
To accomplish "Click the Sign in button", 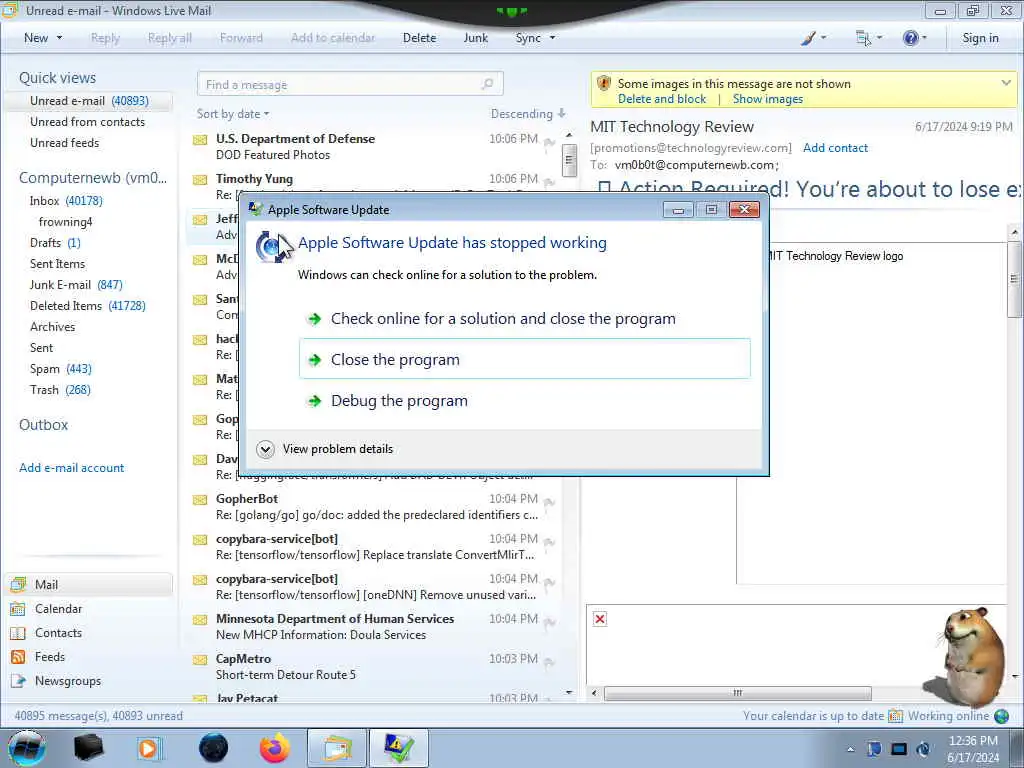I will [980, 38].
